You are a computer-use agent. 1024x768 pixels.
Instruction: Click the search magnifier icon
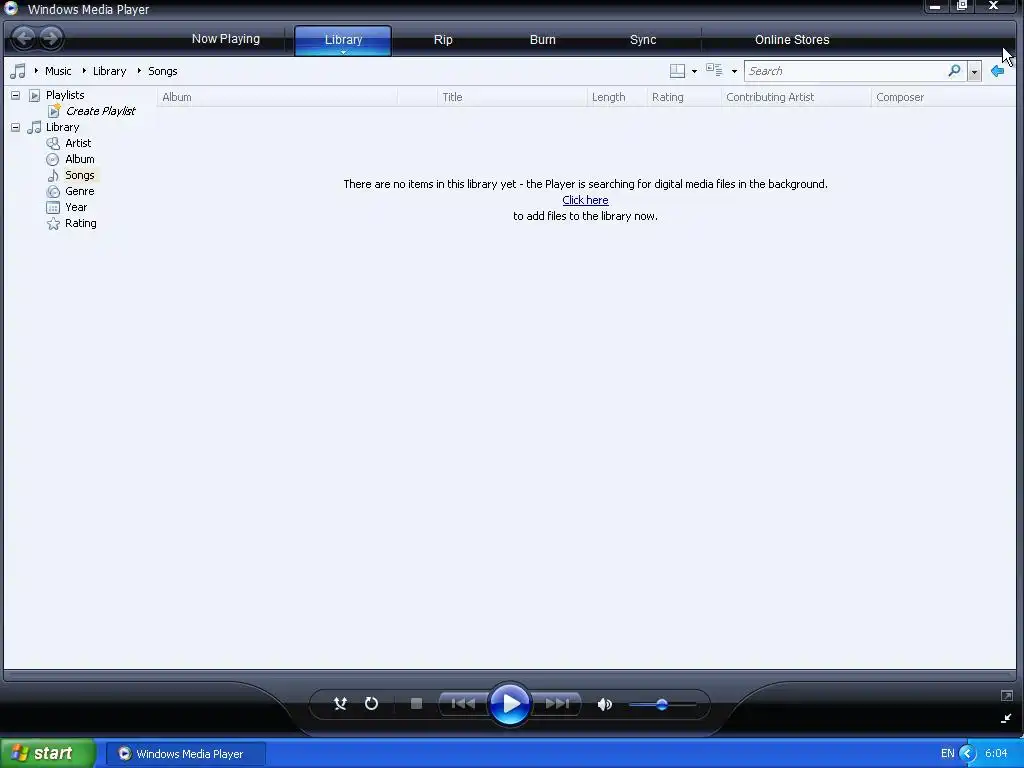pyautogui.click(x=954, y=70)
